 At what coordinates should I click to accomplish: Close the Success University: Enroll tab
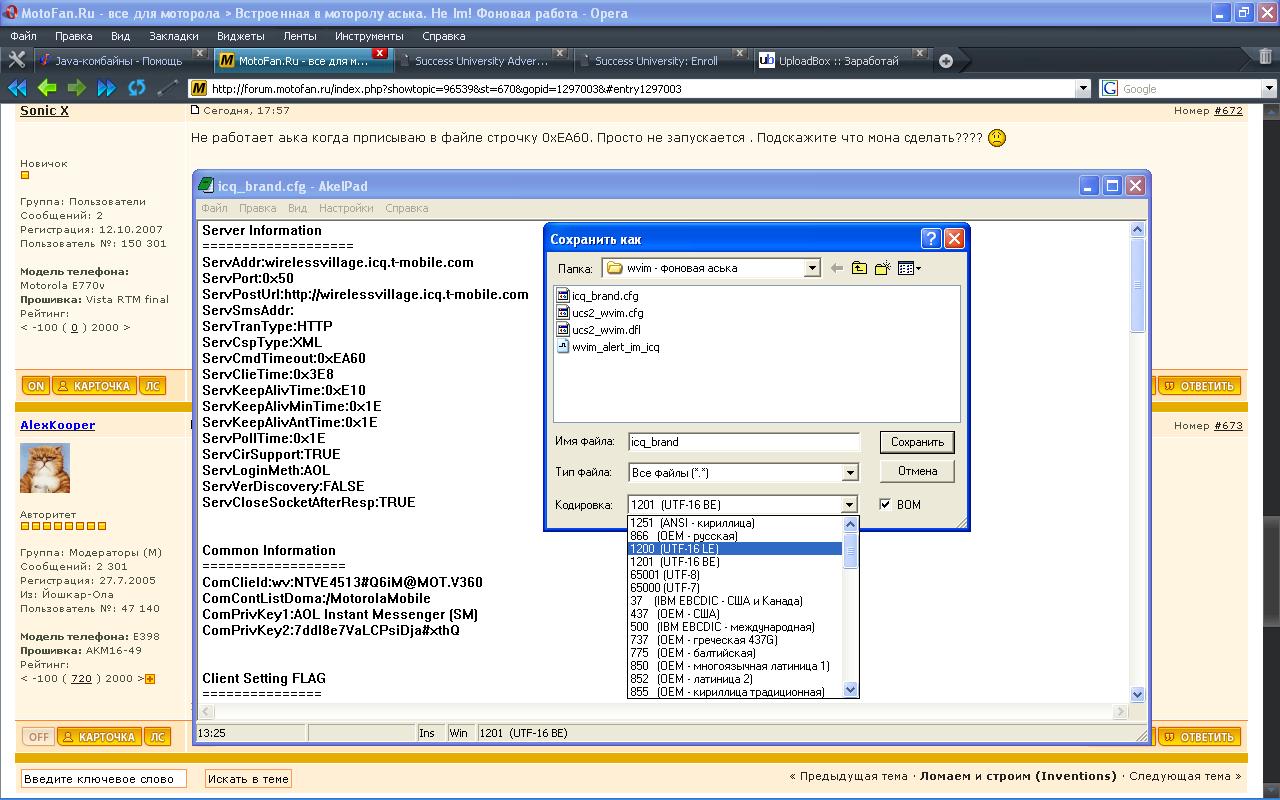739,53
